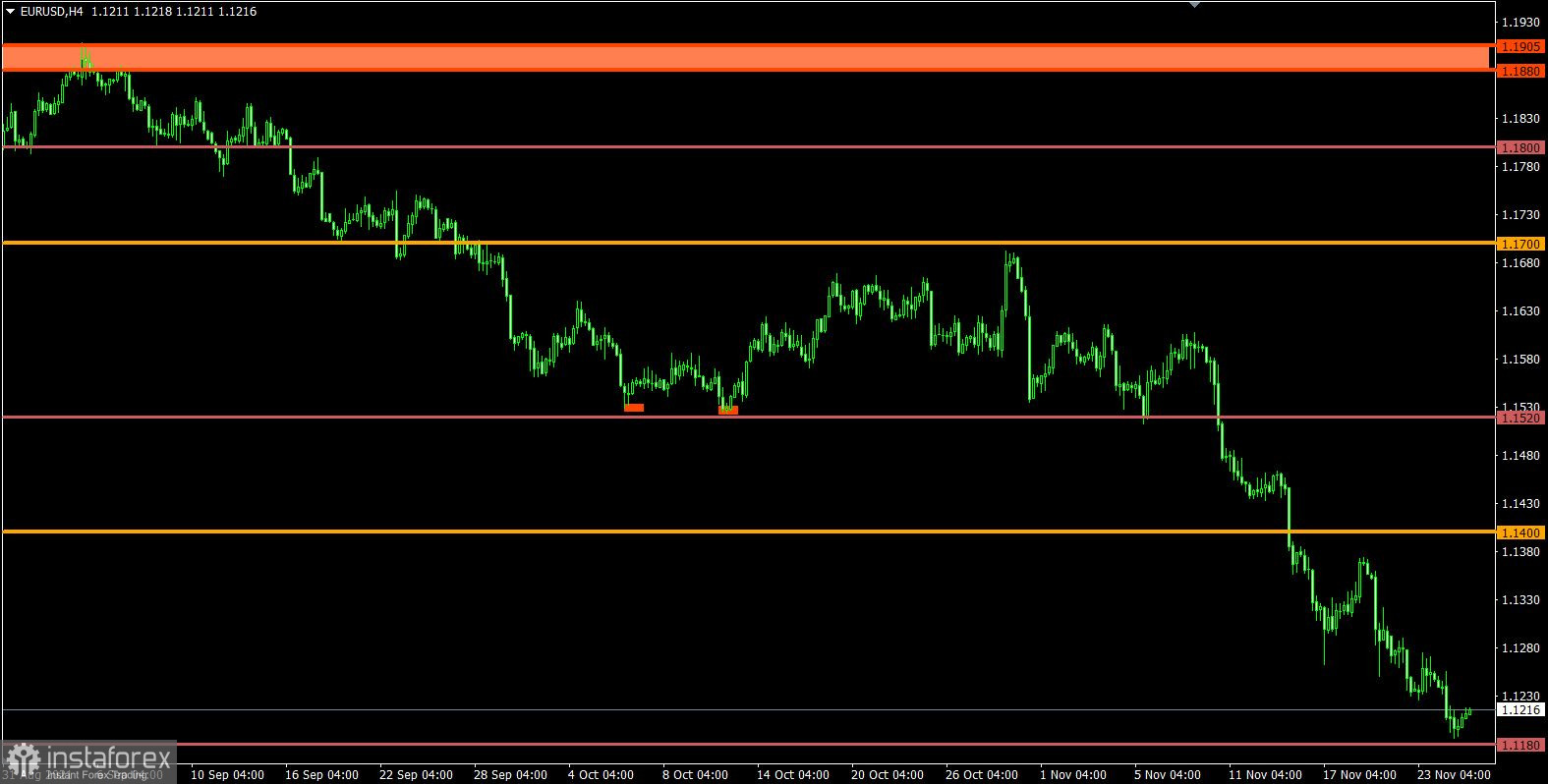Click the 1.1280 price scale value
1548x784 pixels.
tap(1521, 647)
